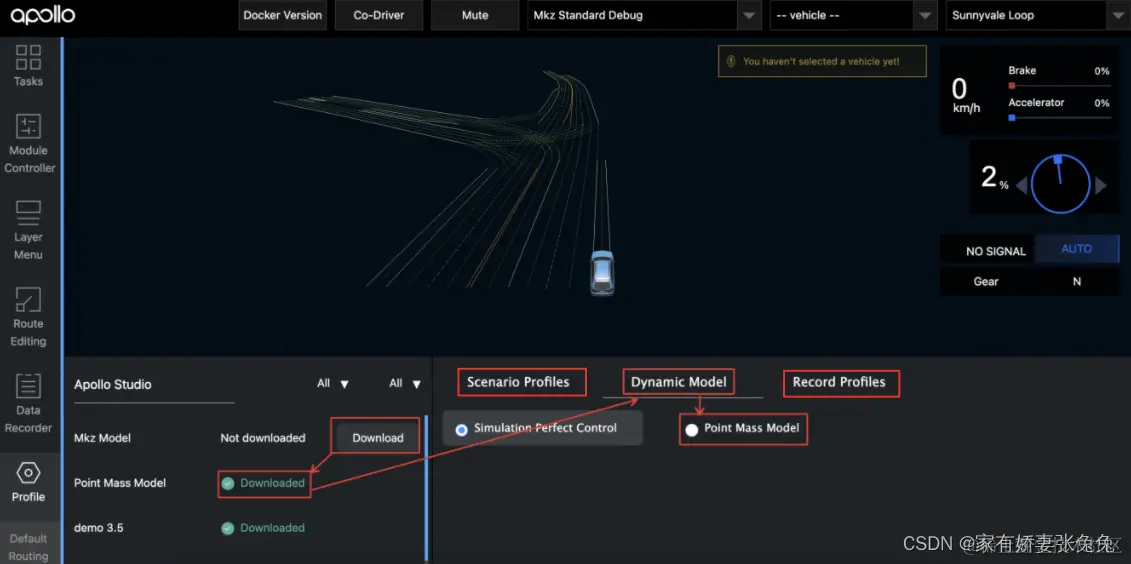
Task: Click the Accelerator percentage bar
Action: [1059, 118]
